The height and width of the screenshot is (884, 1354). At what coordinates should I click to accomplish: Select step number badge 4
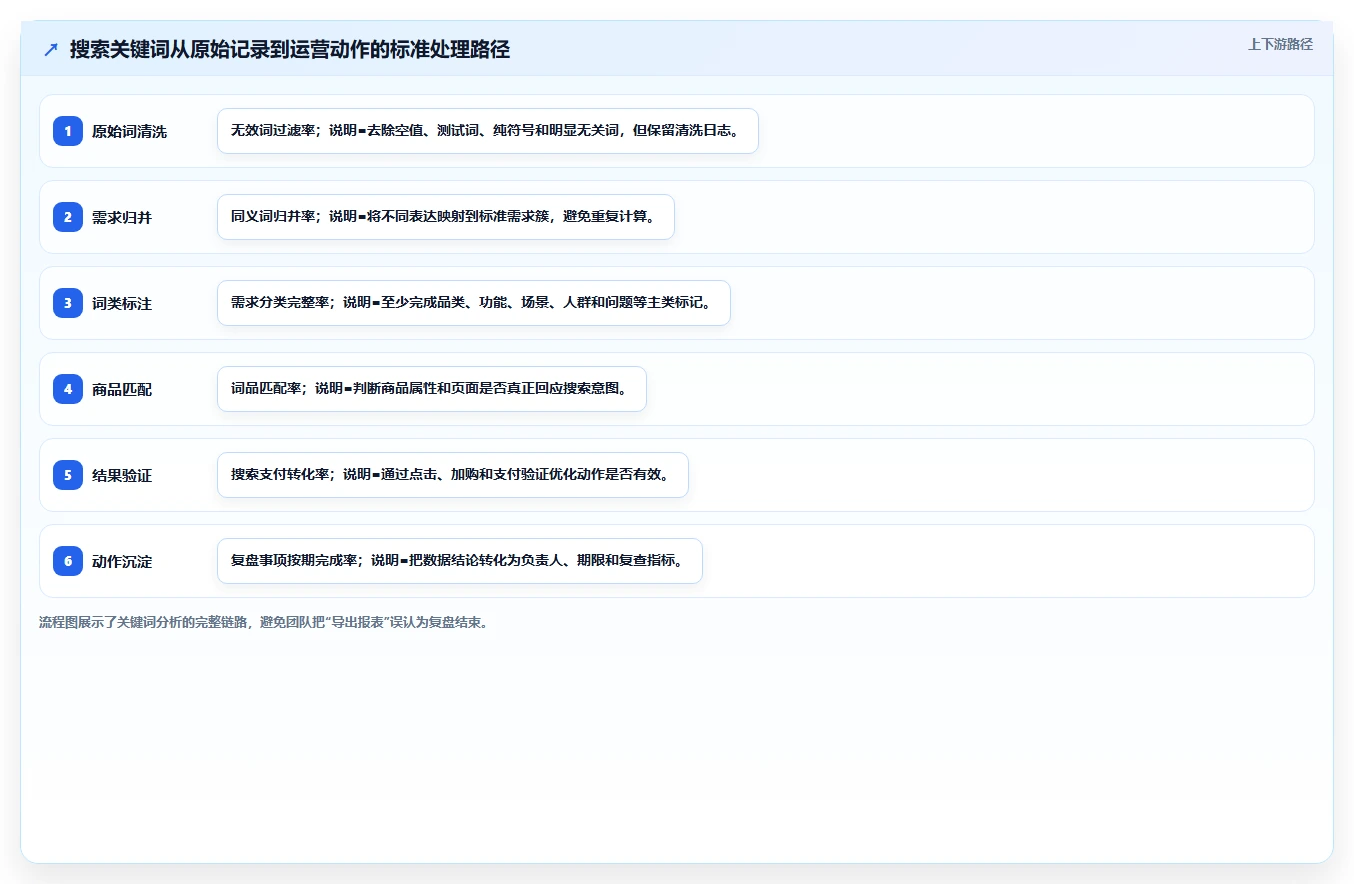[x=68, y=389]
